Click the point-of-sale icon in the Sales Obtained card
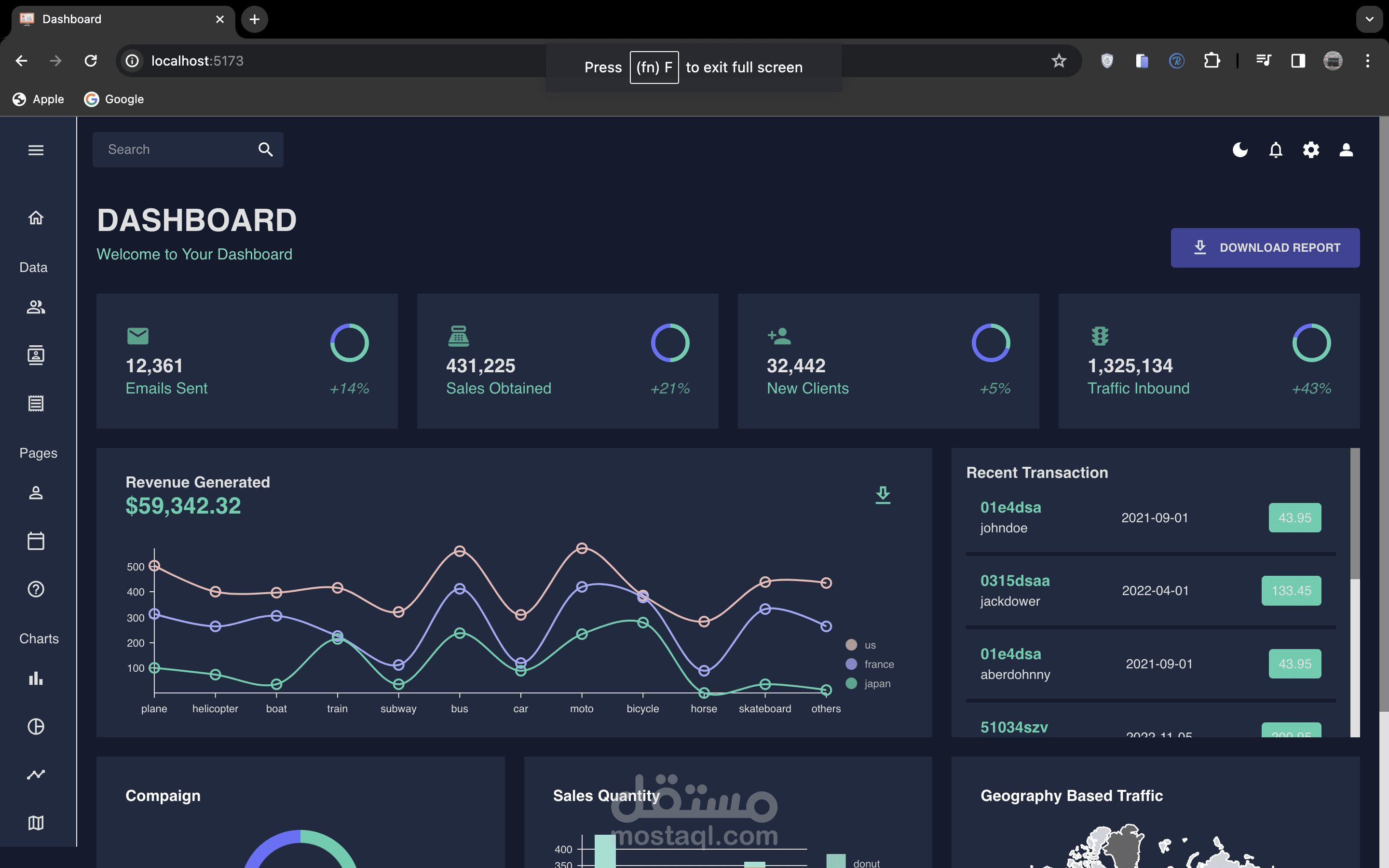Image resolution: width=1389 pixels, height=868 pixels. [459, 336]
